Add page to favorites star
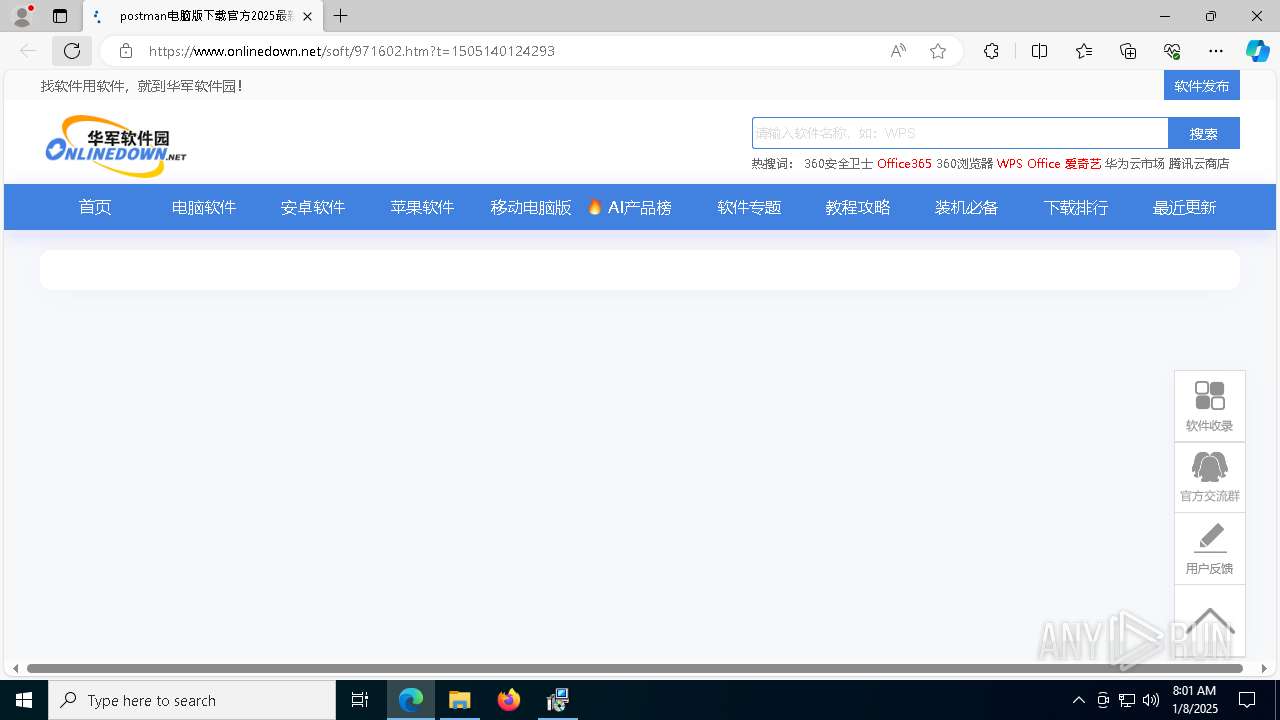Viewport: 1280px width, 720px height. [x=938, y=51]
